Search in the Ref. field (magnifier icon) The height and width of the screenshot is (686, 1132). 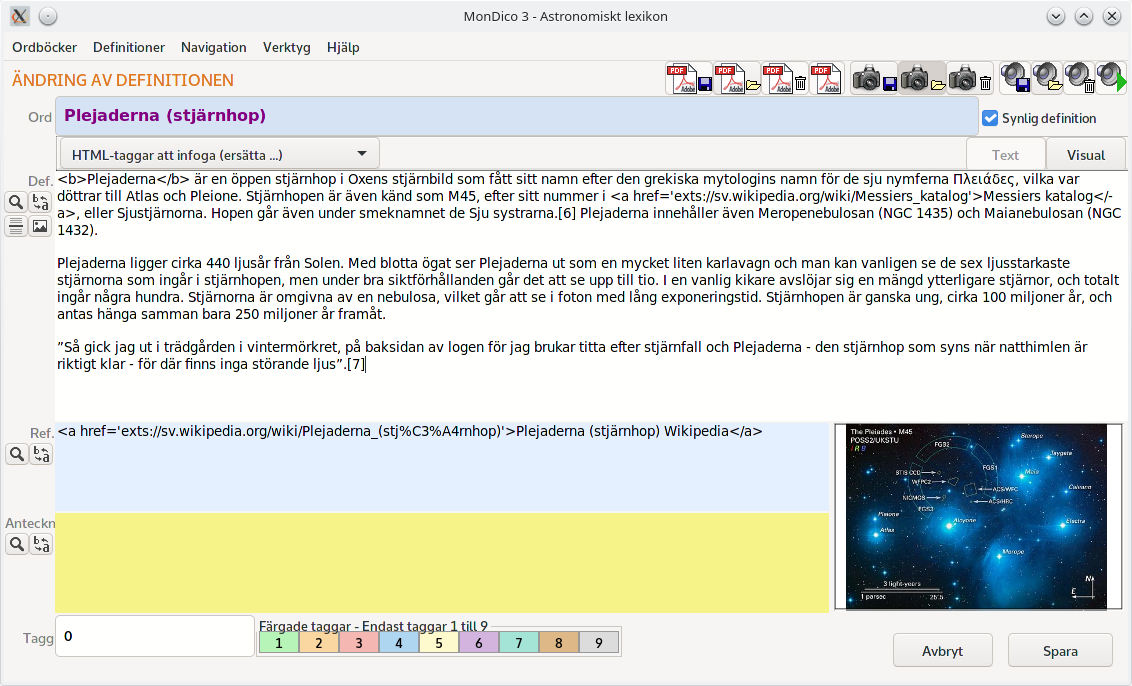[x=17, y=454]
